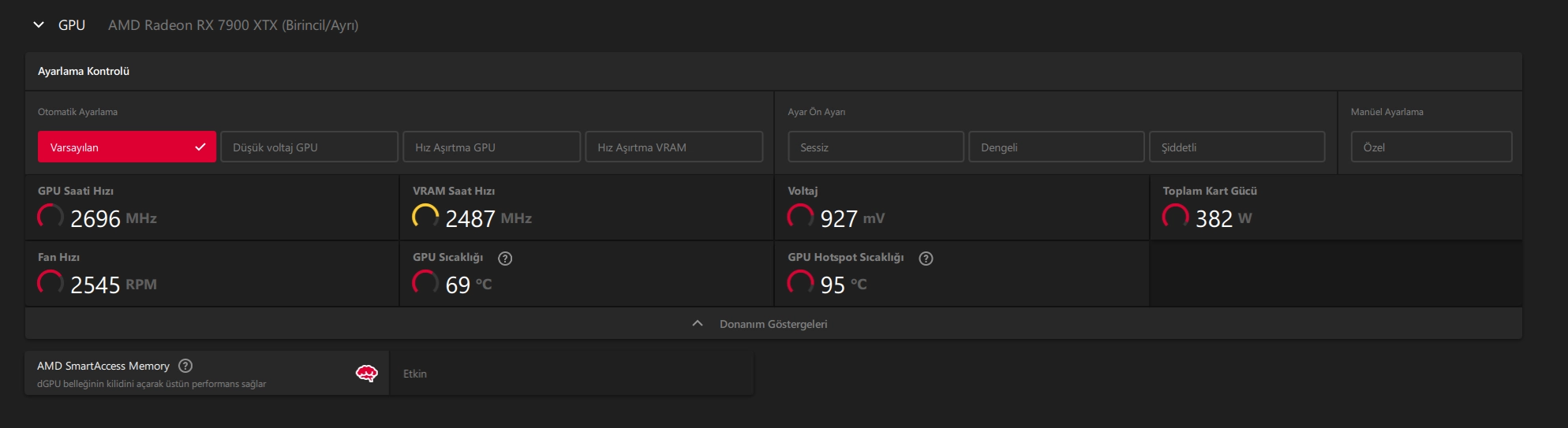Click the Toplam Kart Gücü gauge icon
1568x428 pixels.
1175,217
